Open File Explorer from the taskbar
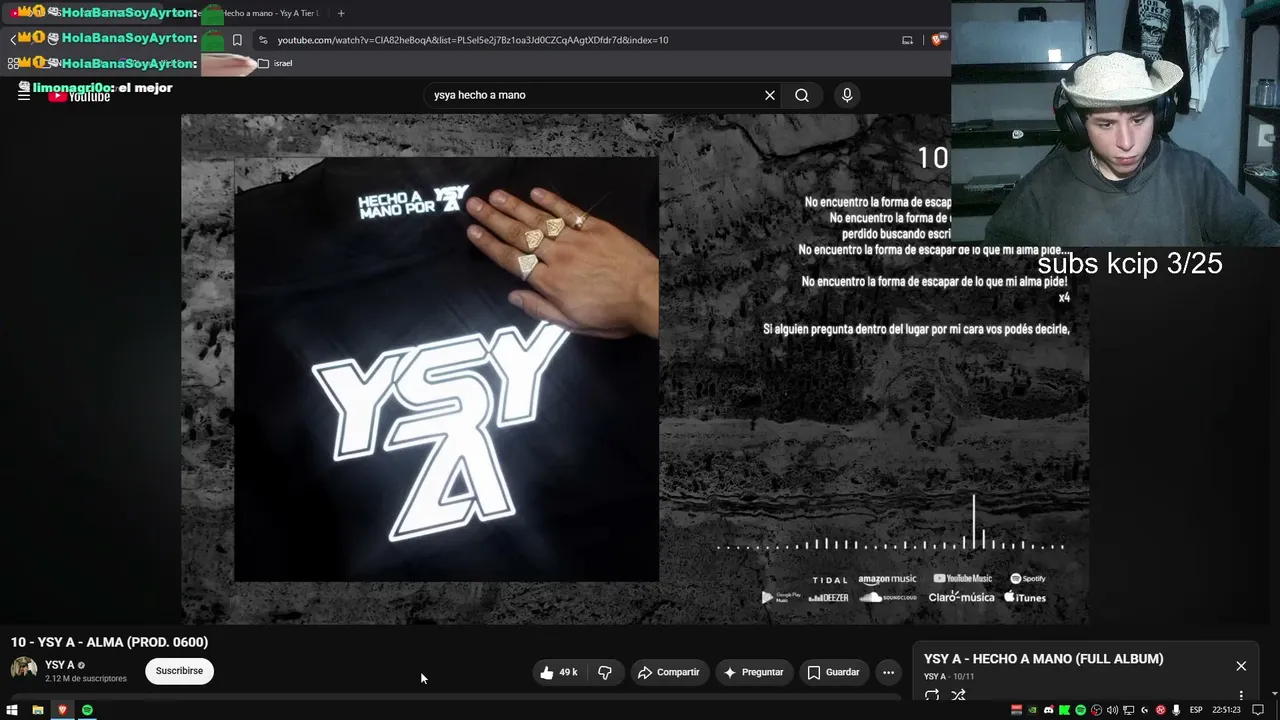The image size is (1280, 720). (38, 710)
